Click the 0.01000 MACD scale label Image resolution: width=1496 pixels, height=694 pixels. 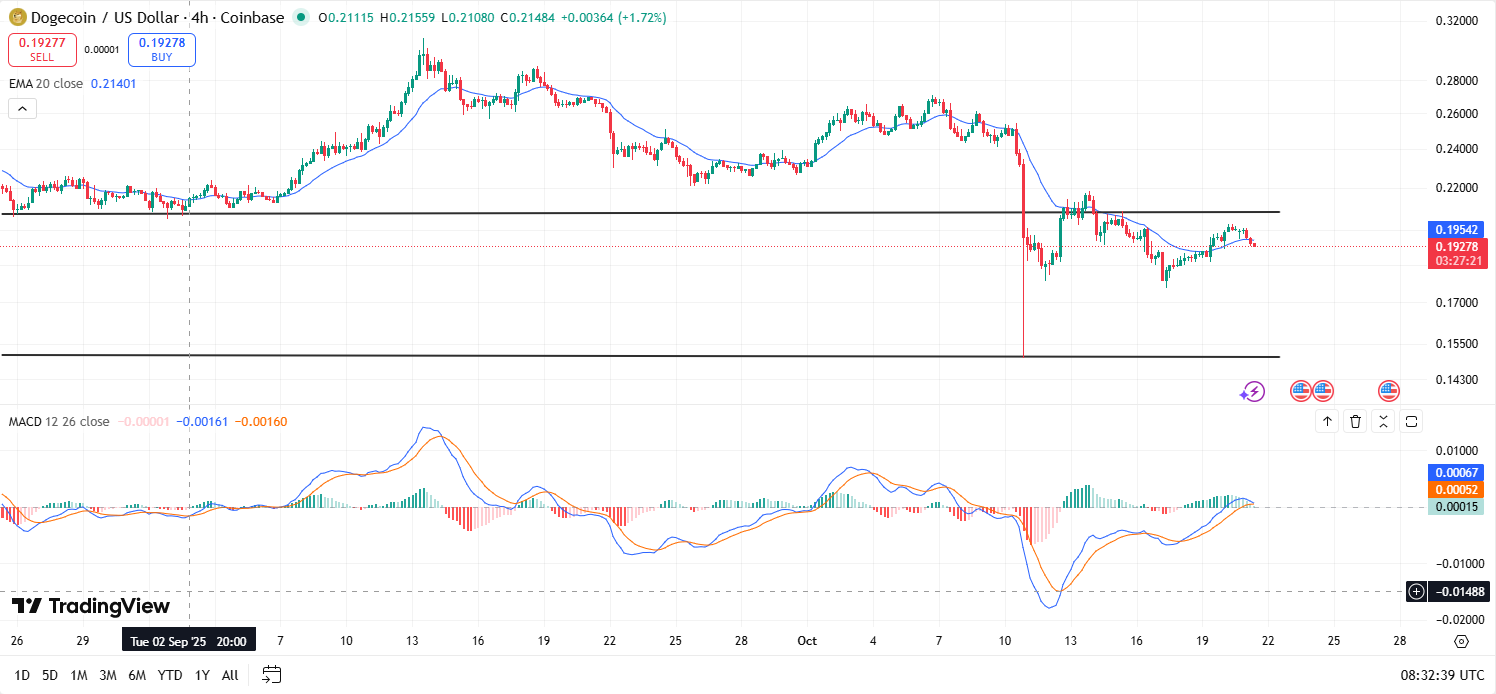[x=1458, y=451]
